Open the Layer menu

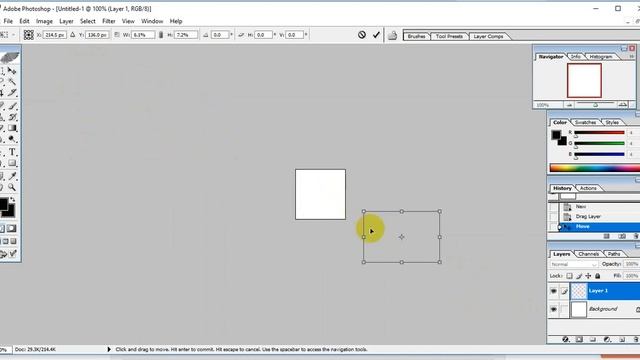coord(66,21)
